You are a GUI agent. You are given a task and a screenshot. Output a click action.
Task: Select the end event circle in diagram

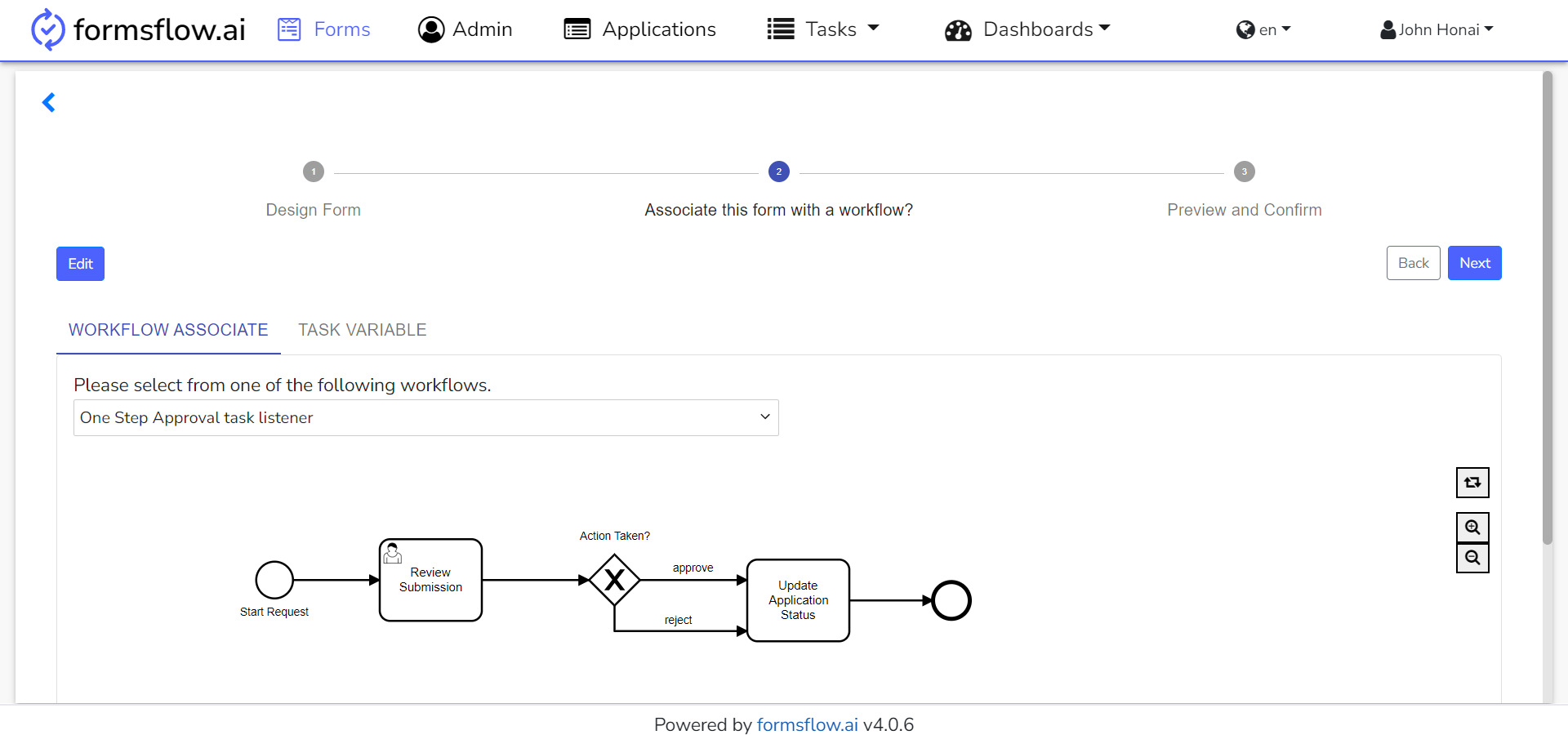click(951, 600)
